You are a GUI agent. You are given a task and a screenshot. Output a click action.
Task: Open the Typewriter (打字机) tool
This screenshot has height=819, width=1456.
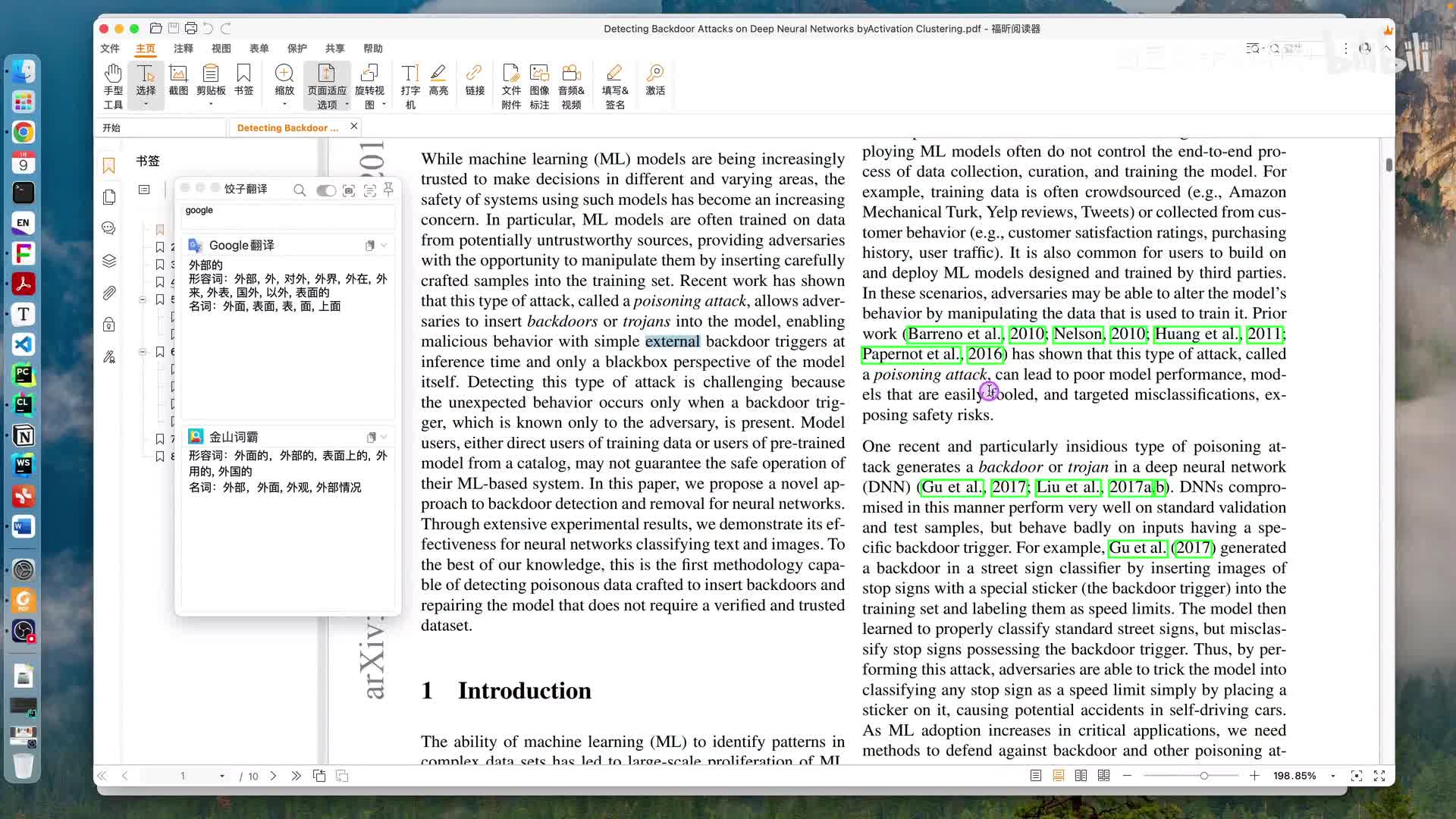pos(410,86)
